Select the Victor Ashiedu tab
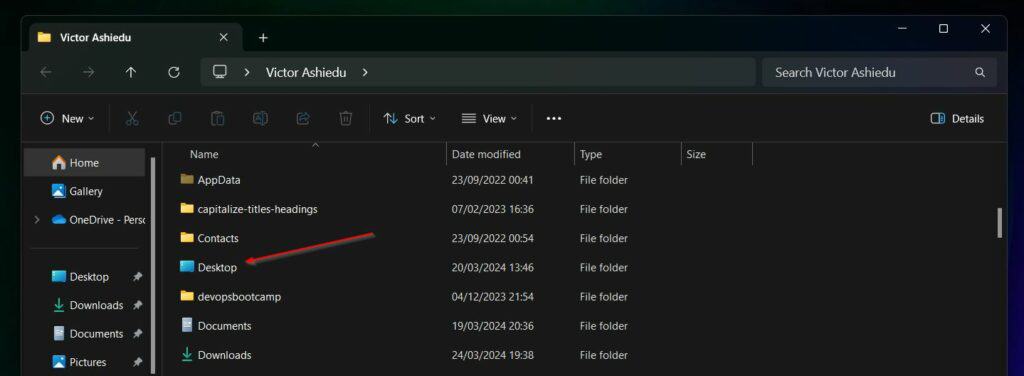The width and height of the screenshot is (1024, 376). click(x=135, y=37)
